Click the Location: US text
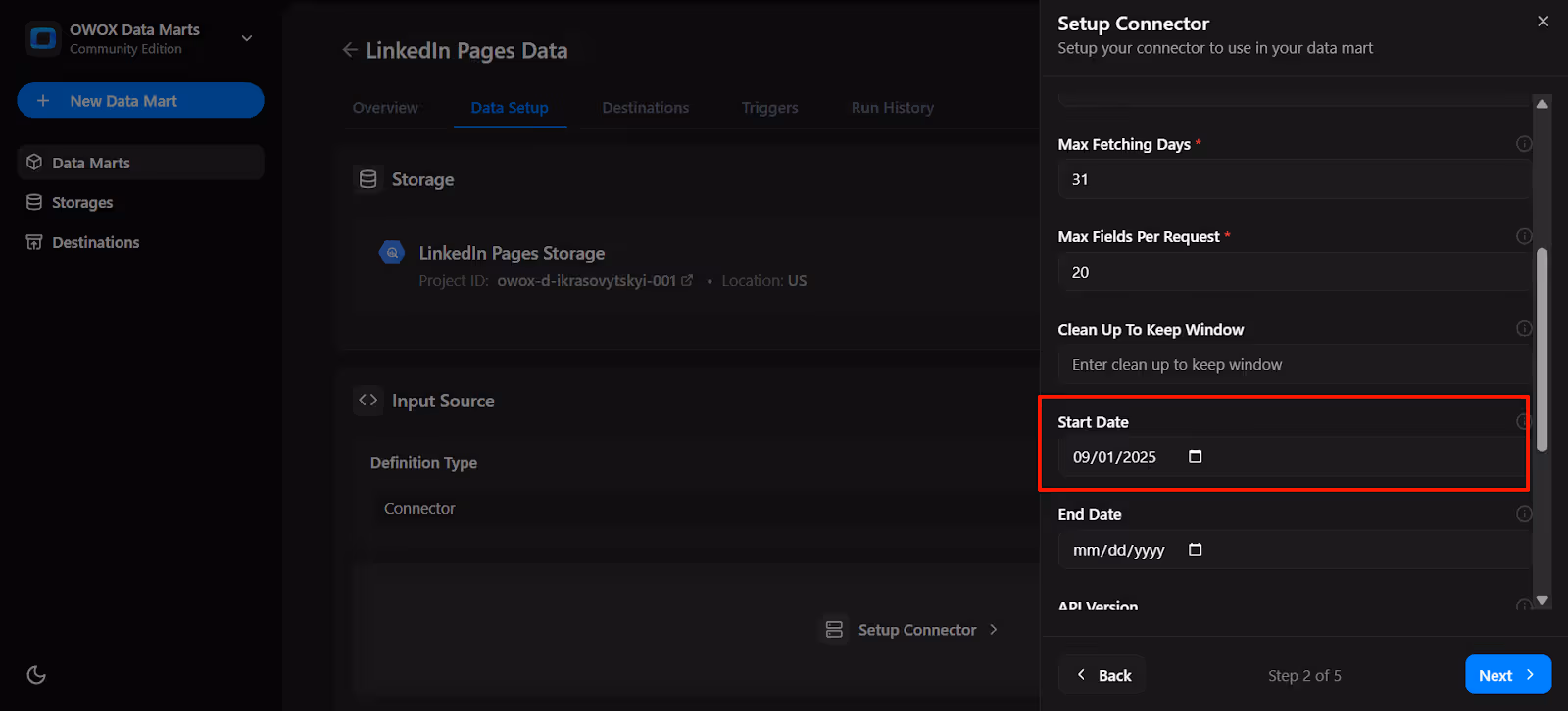1568x711 pixels. pyautogui.click(x=764, y=281)
